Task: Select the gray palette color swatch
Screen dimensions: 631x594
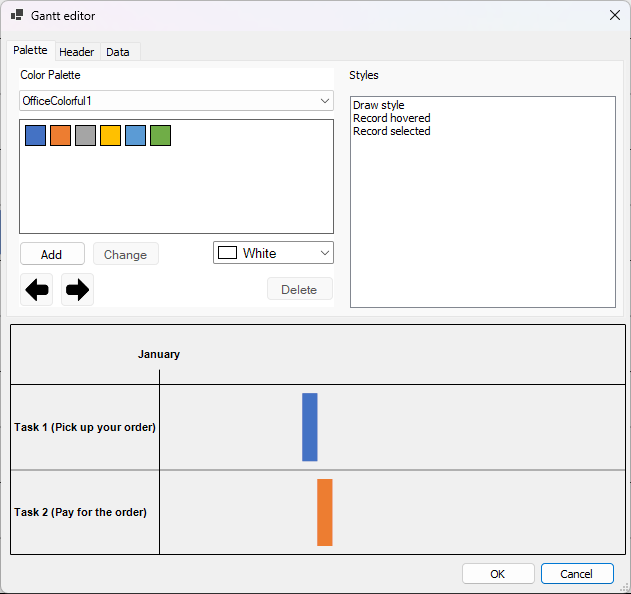Action: tap(85, 136)
